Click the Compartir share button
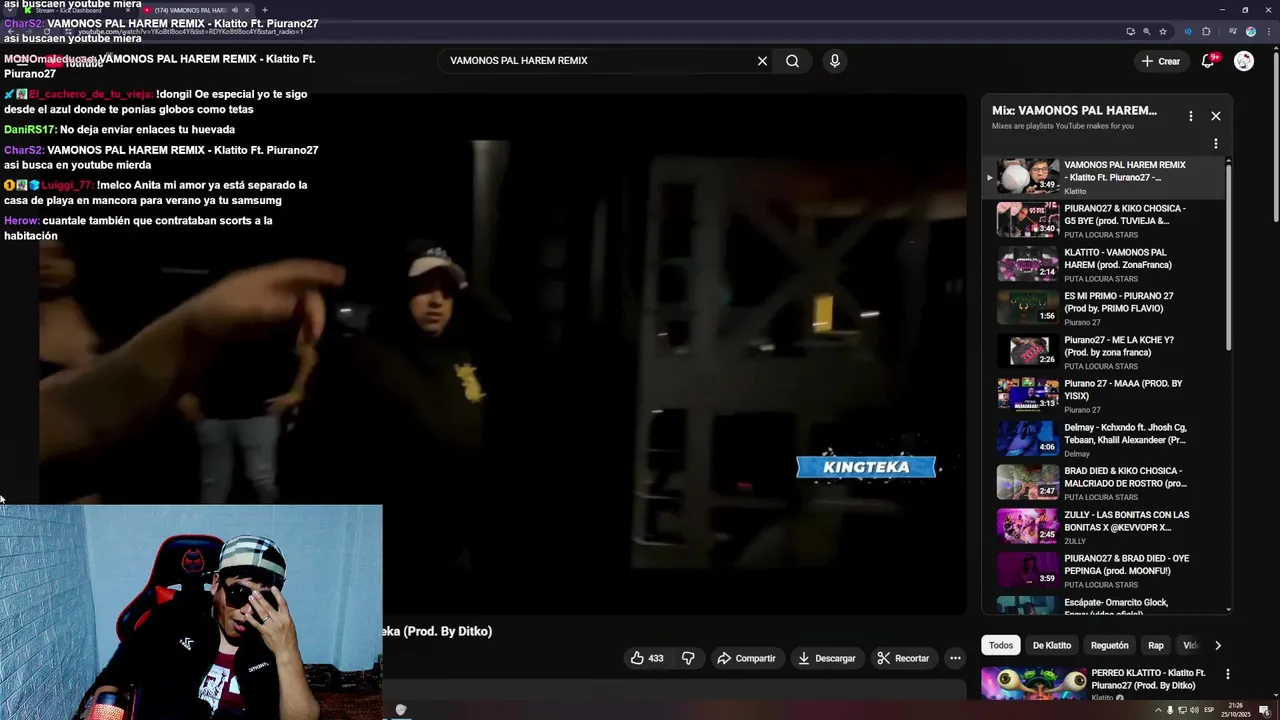Screen dimensions: 1280x720 click(x=746, y=658)
